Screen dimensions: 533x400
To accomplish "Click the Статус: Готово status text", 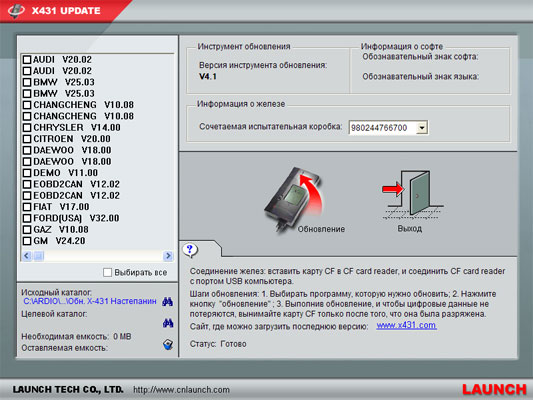I will (218, 344).
